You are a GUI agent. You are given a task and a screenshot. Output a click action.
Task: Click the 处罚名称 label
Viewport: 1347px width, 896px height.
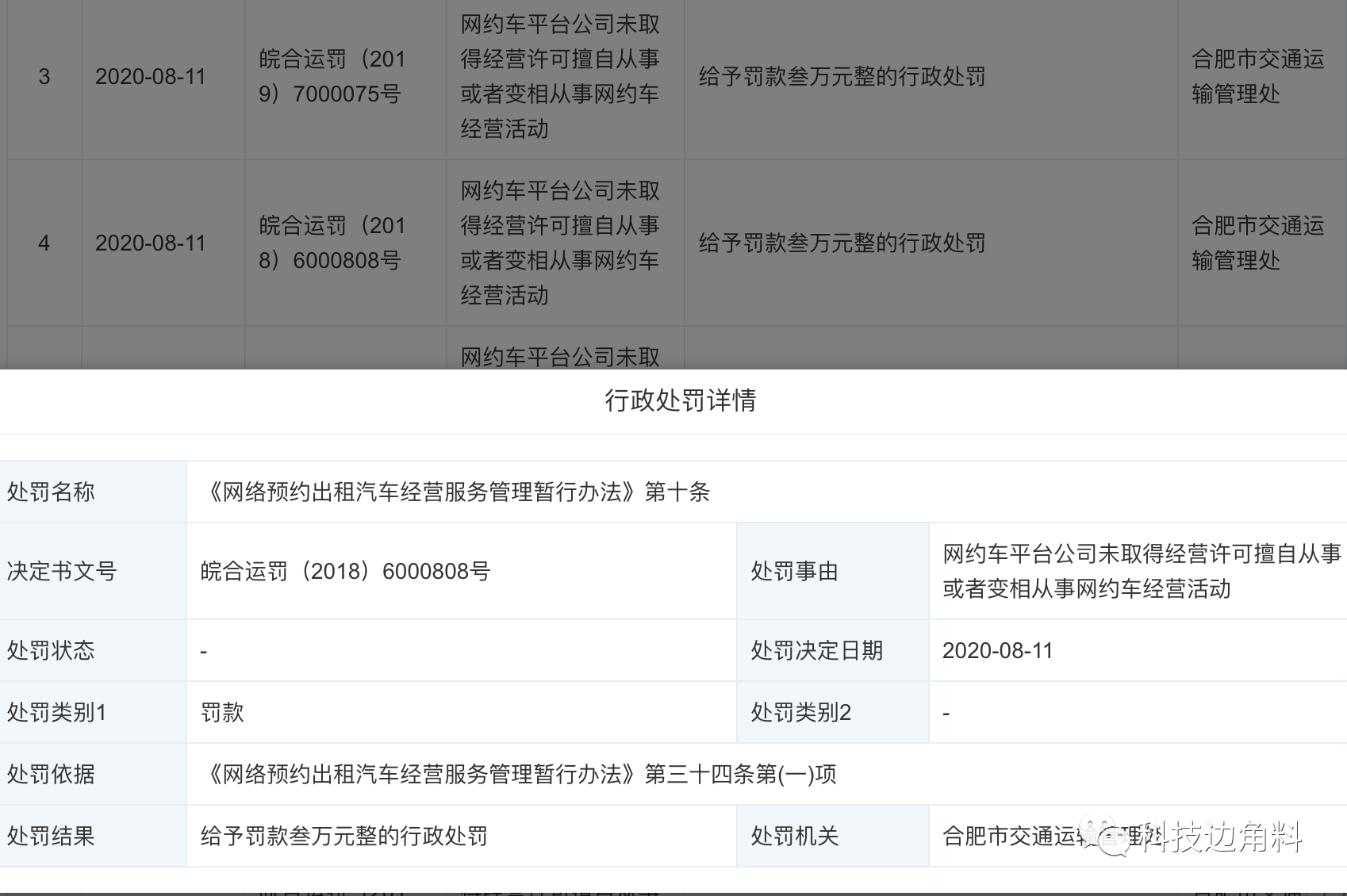[52, 492]
